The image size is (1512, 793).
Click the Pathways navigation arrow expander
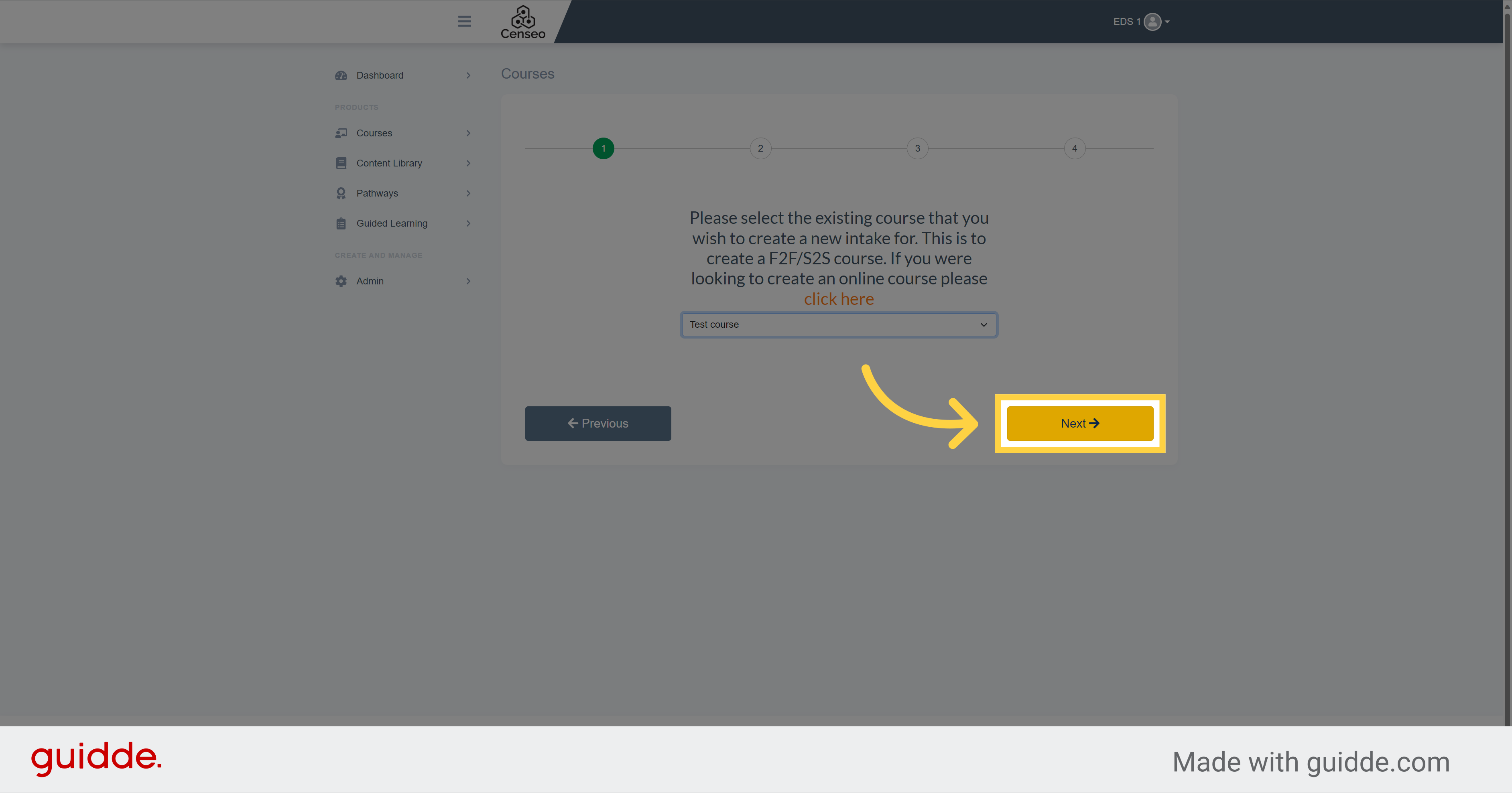467,193
